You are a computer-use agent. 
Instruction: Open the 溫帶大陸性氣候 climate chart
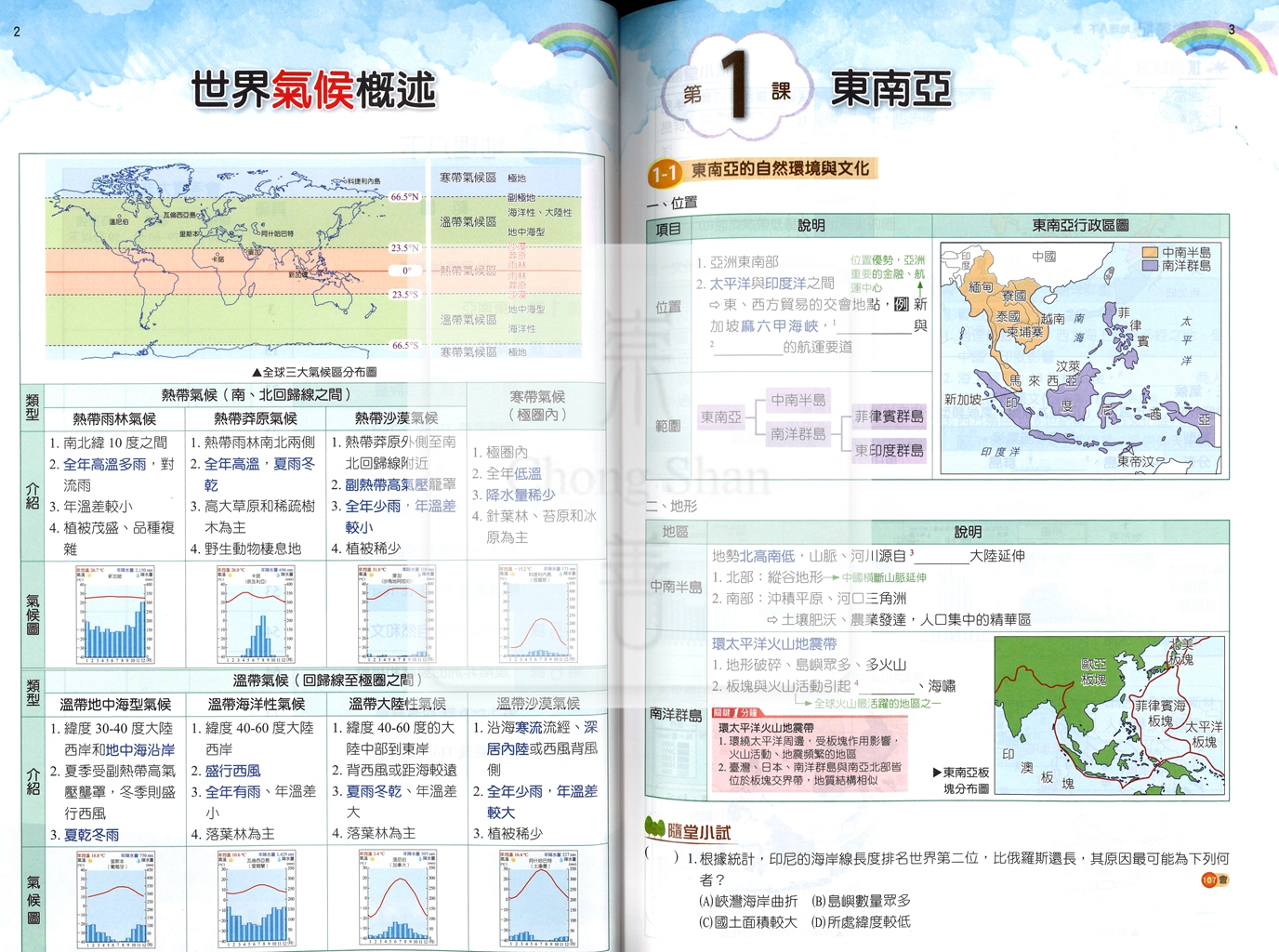pos(397,899)
